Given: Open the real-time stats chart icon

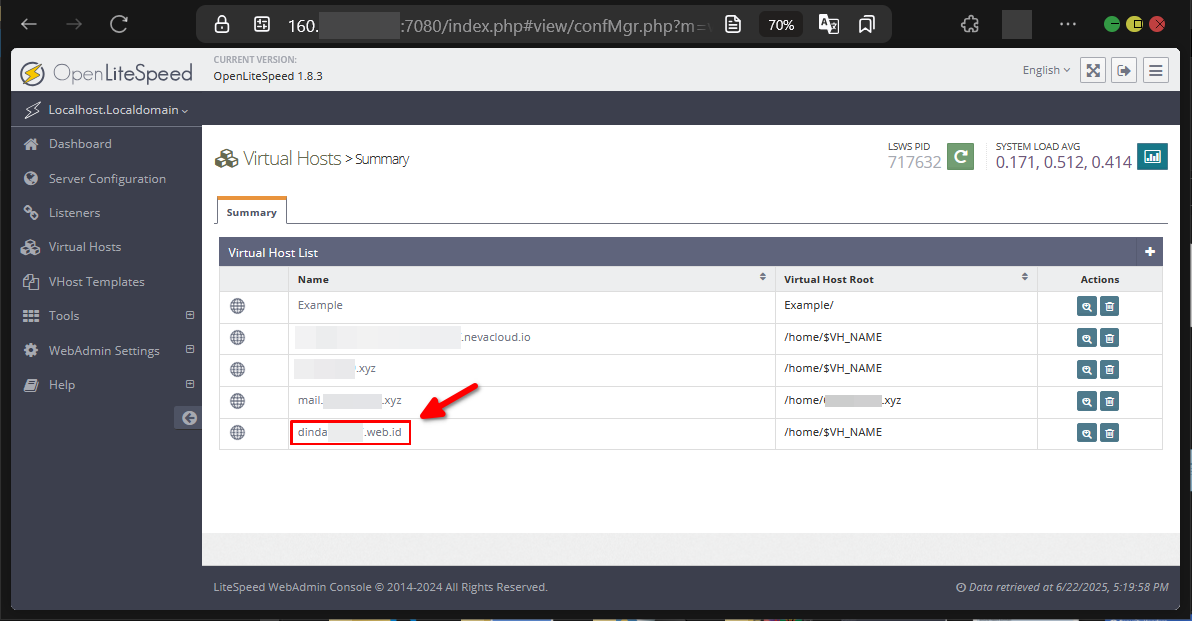Looking at the screenshot, I should (1152, 157).
